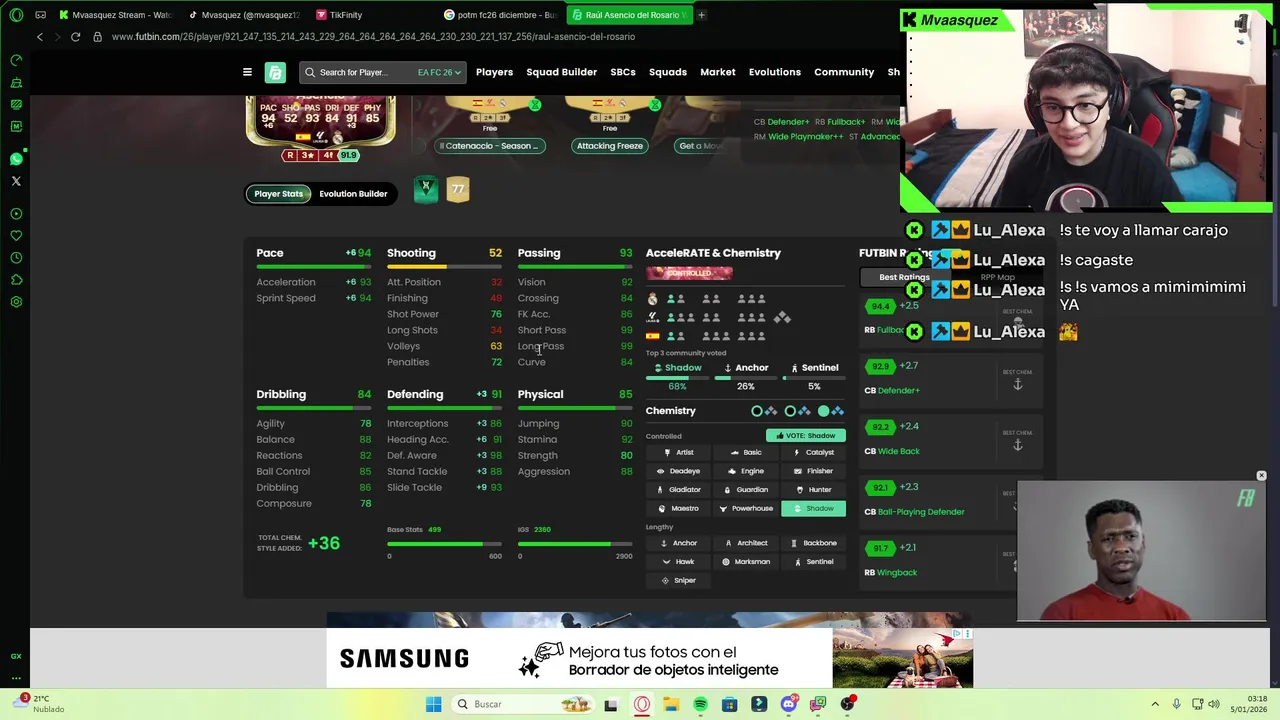Click the Shadow 68% community vote bar
Image resolution: width=1280 pixels, height=720 pixels.
coord(677,377)
